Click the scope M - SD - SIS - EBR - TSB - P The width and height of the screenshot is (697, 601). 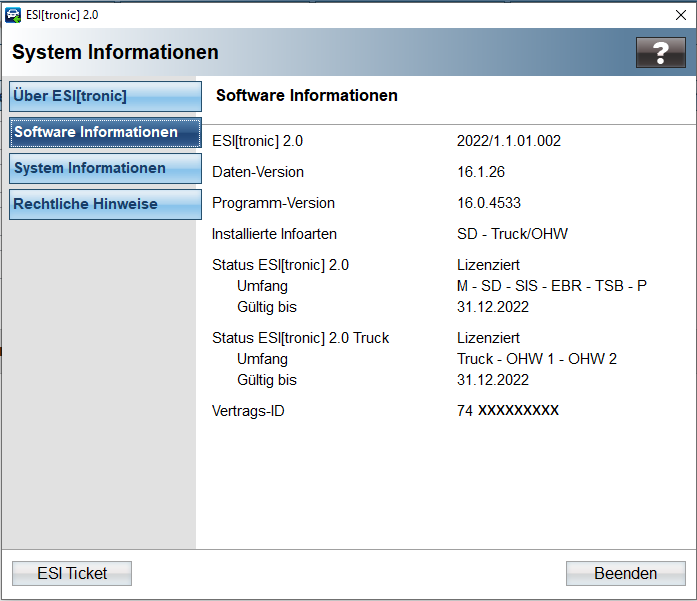[552, 286]
